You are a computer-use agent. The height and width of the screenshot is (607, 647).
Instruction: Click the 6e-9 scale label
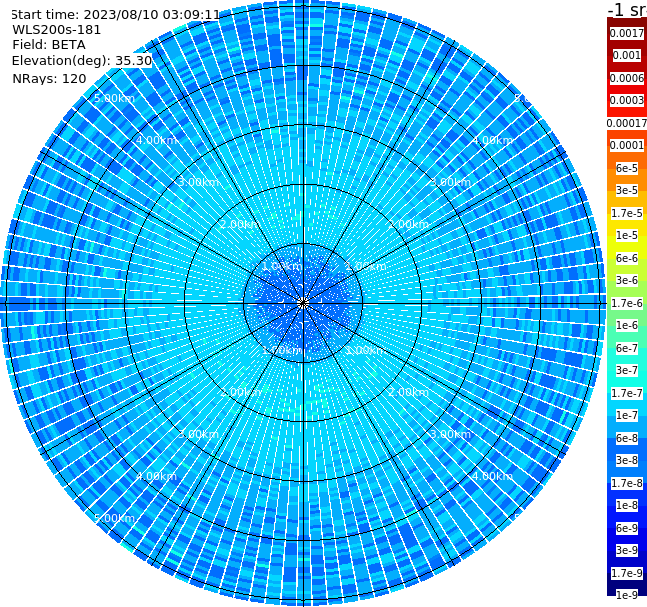[x=627, y=528]
